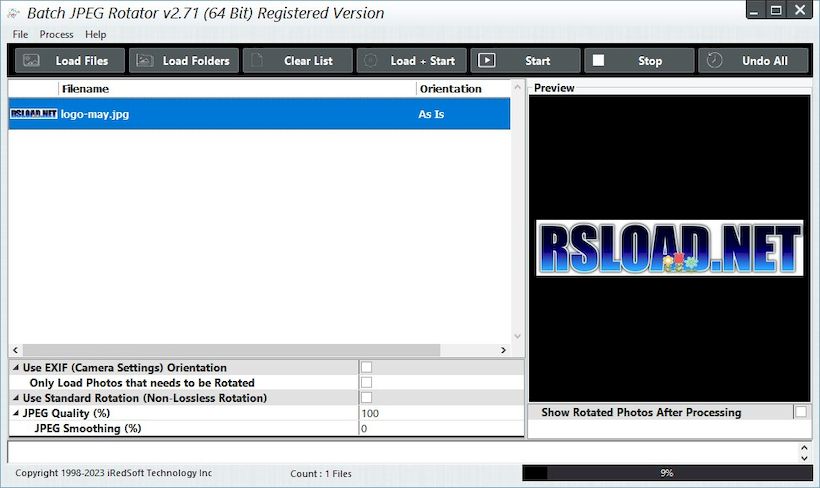
Task: Click the file list scroll down arrow
Action: (518, 336)
